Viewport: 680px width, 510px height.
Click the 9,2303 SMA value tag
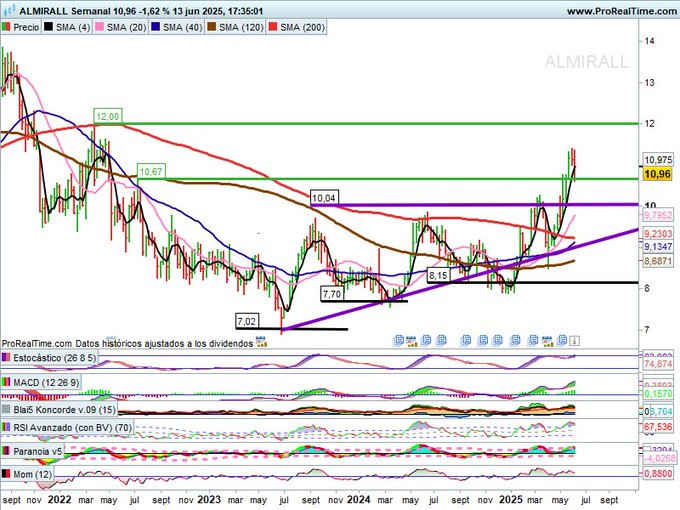pos(658,234)
